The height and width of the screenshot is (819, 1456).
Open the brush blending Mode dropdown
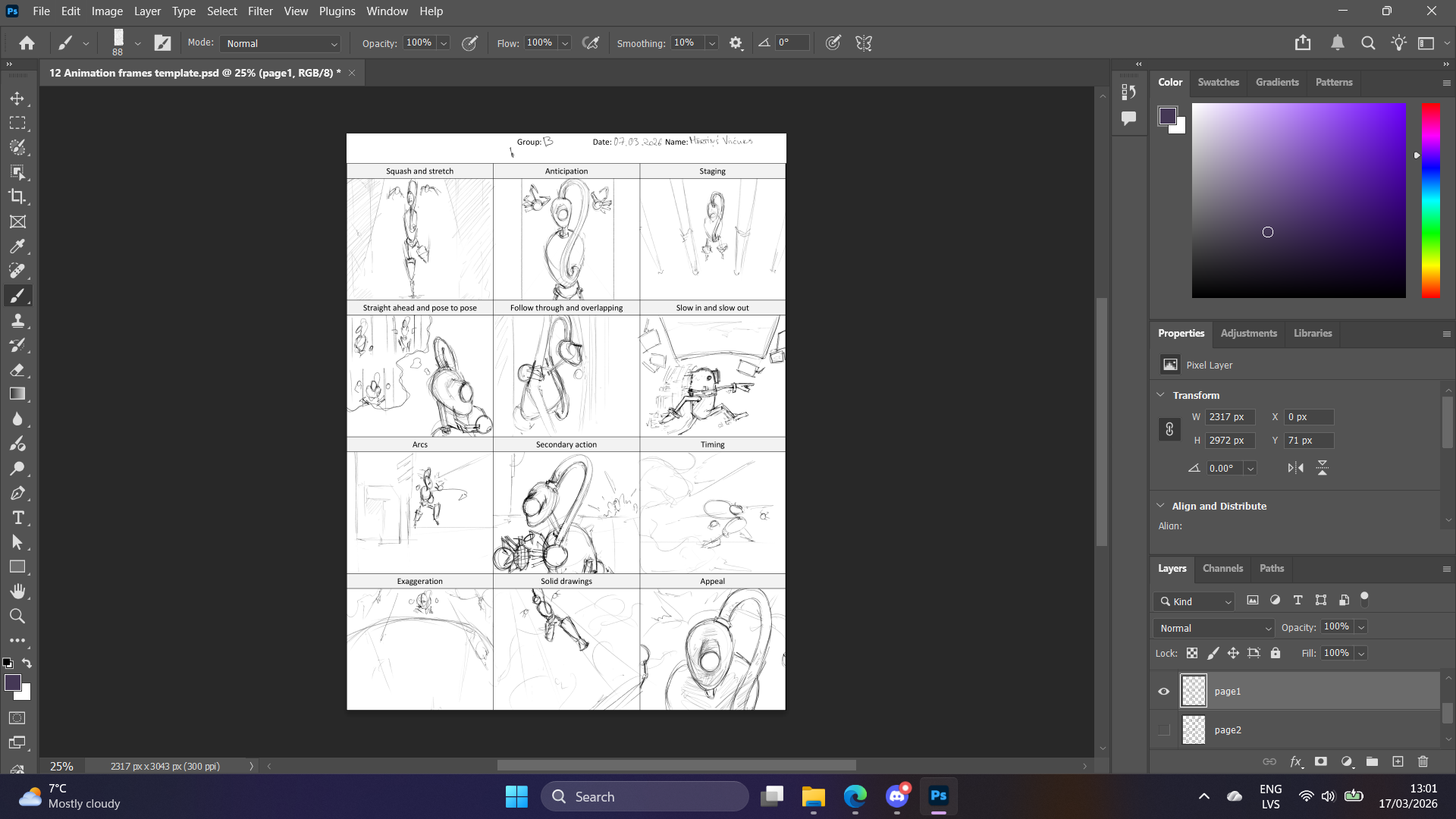point(281,43)
